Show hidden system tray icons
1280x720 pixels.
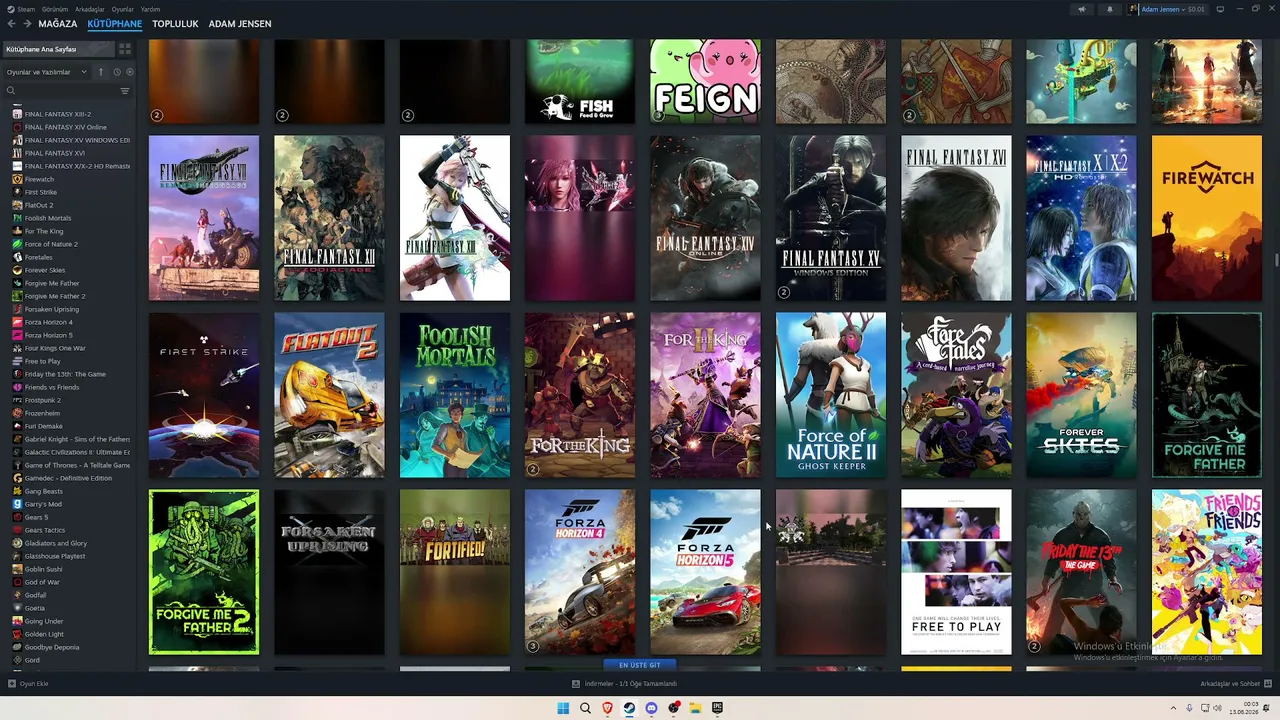(1174, 708)
